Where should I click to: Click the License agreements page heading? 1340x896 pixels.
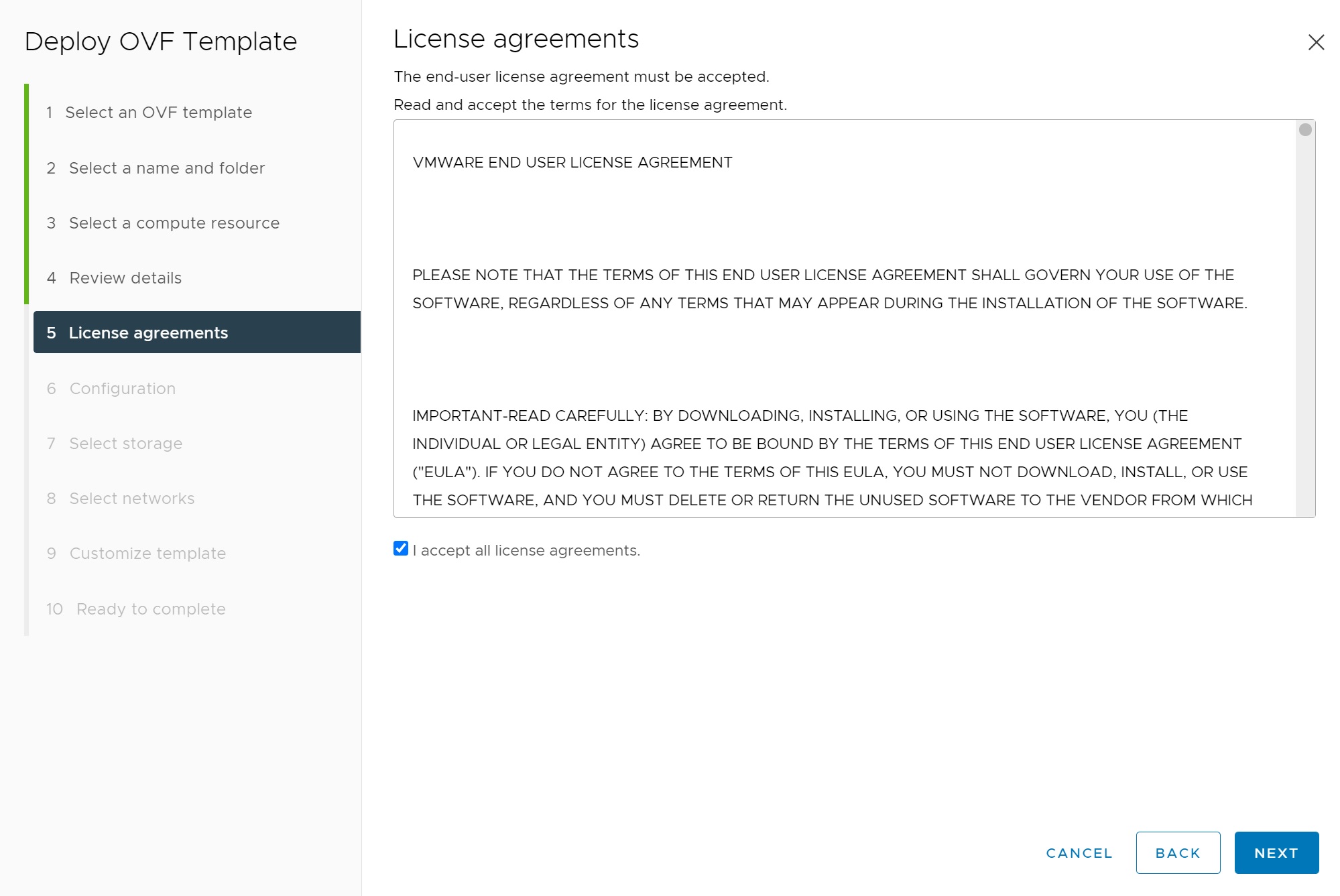click(x=515, y=40)
